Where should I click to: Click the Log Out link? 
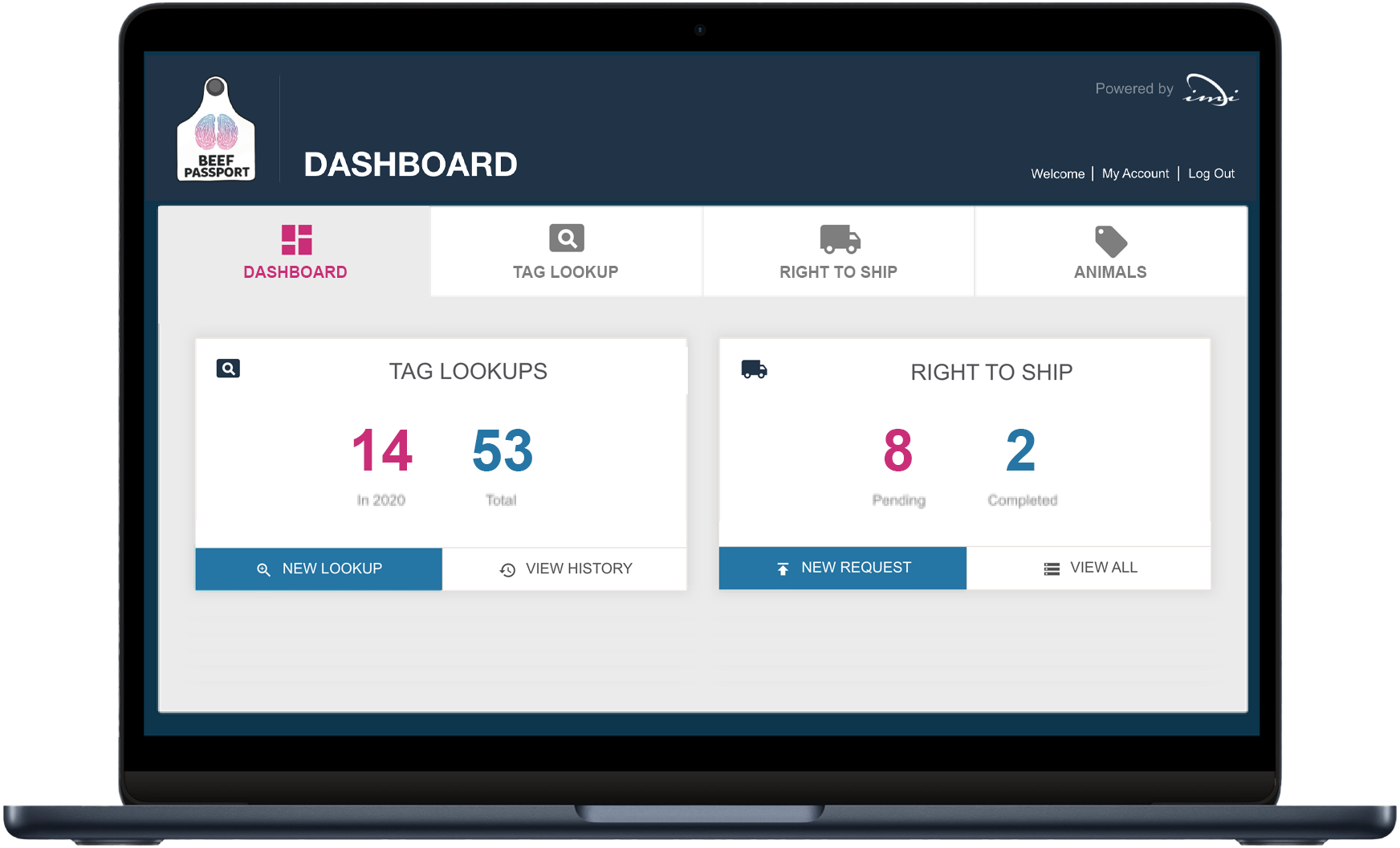click(1211, 173)
